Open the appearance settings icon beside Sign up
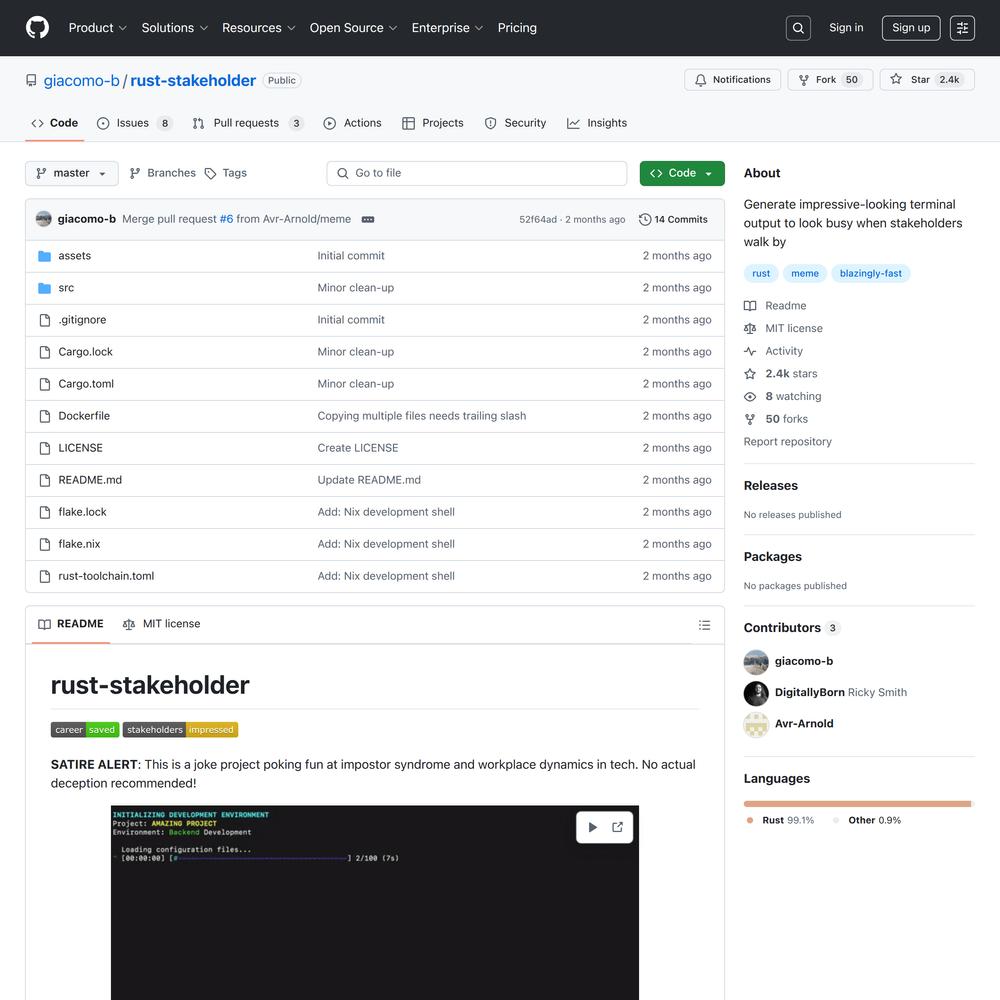1000x1000 pixels. click(962, 28)
